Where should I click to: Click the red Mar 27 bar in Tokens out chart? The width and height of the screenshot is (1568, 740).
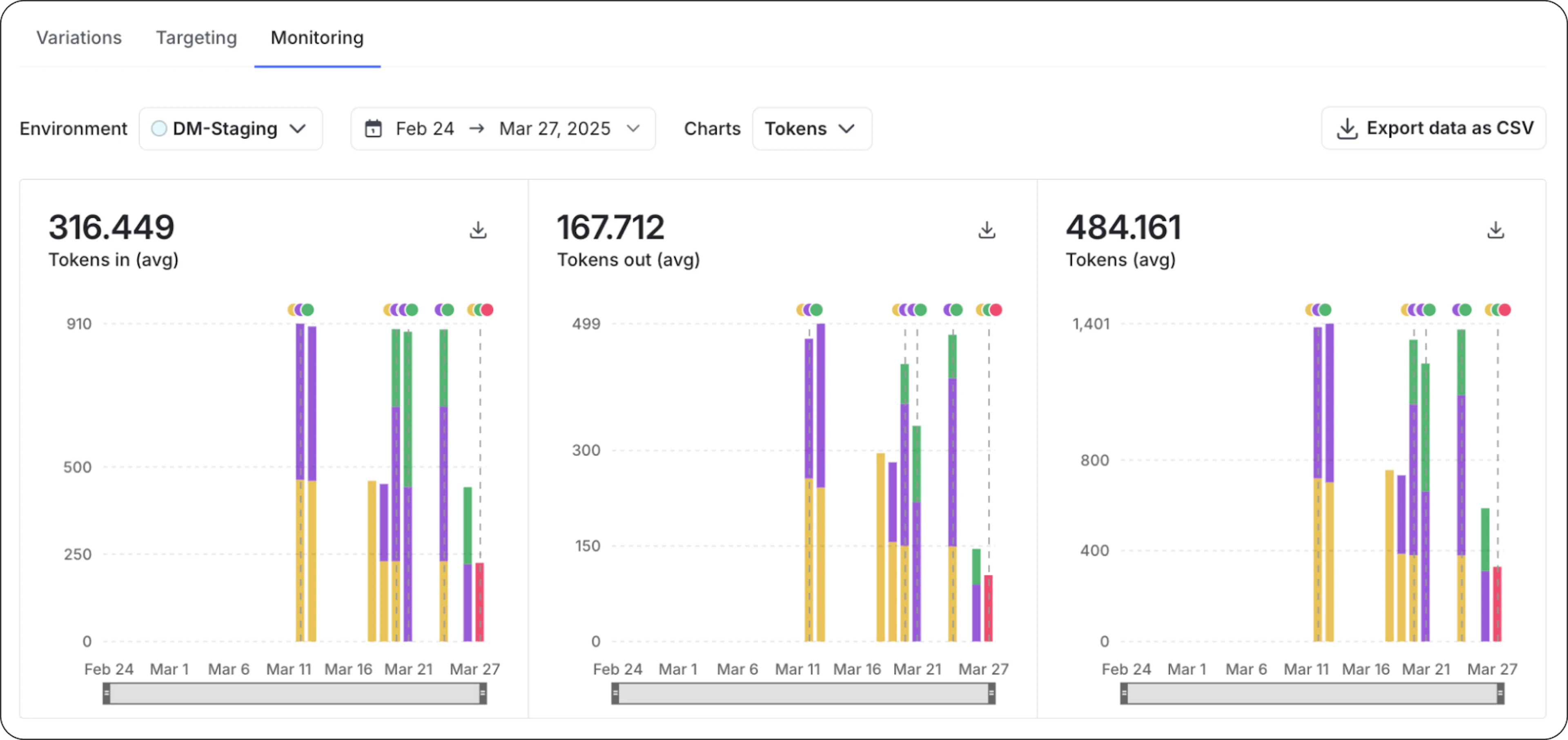tap(989, 608)
